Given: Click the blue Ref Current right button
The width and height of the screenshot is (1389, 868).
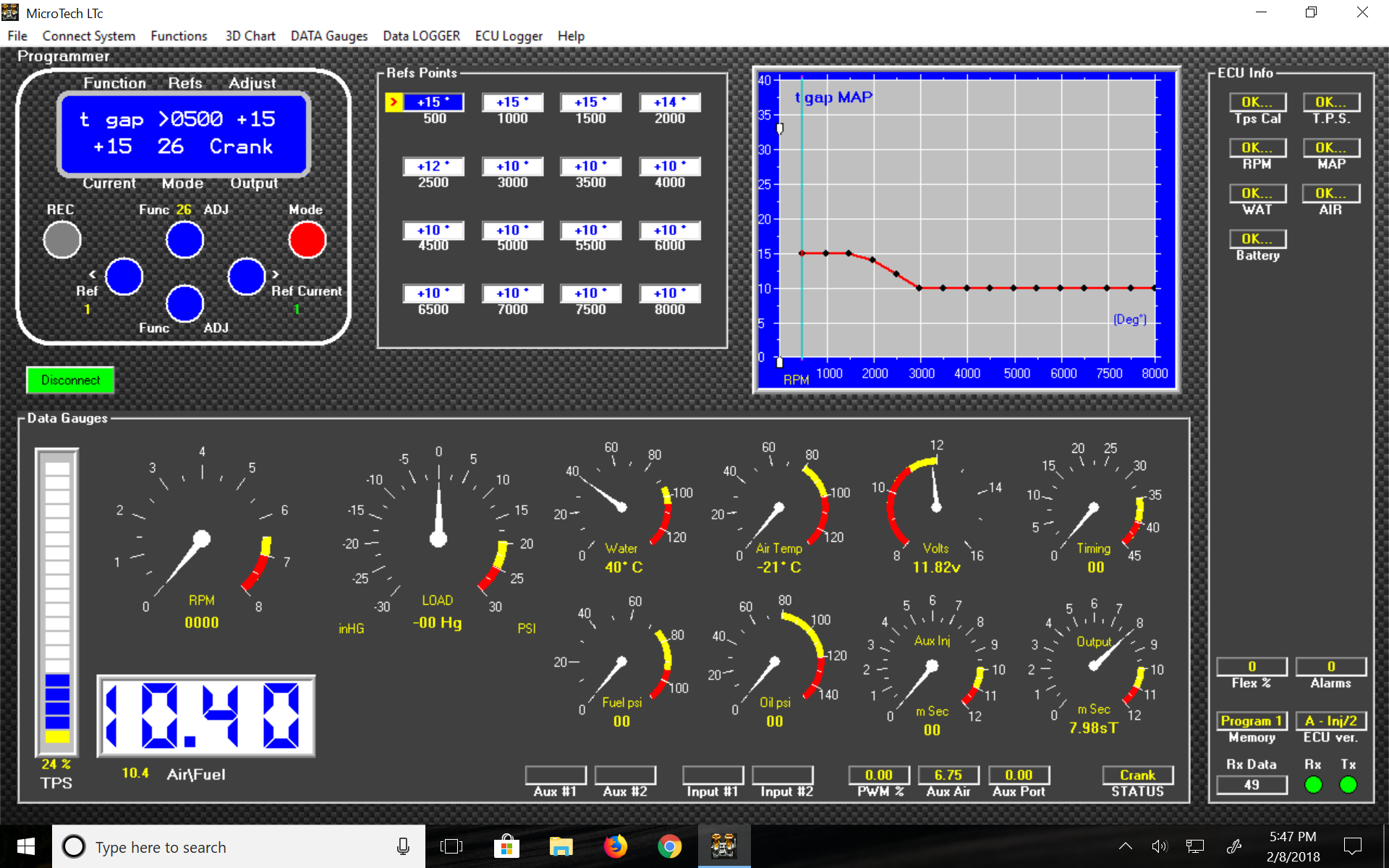Looking at the screenshot, I should coord(246,276).
